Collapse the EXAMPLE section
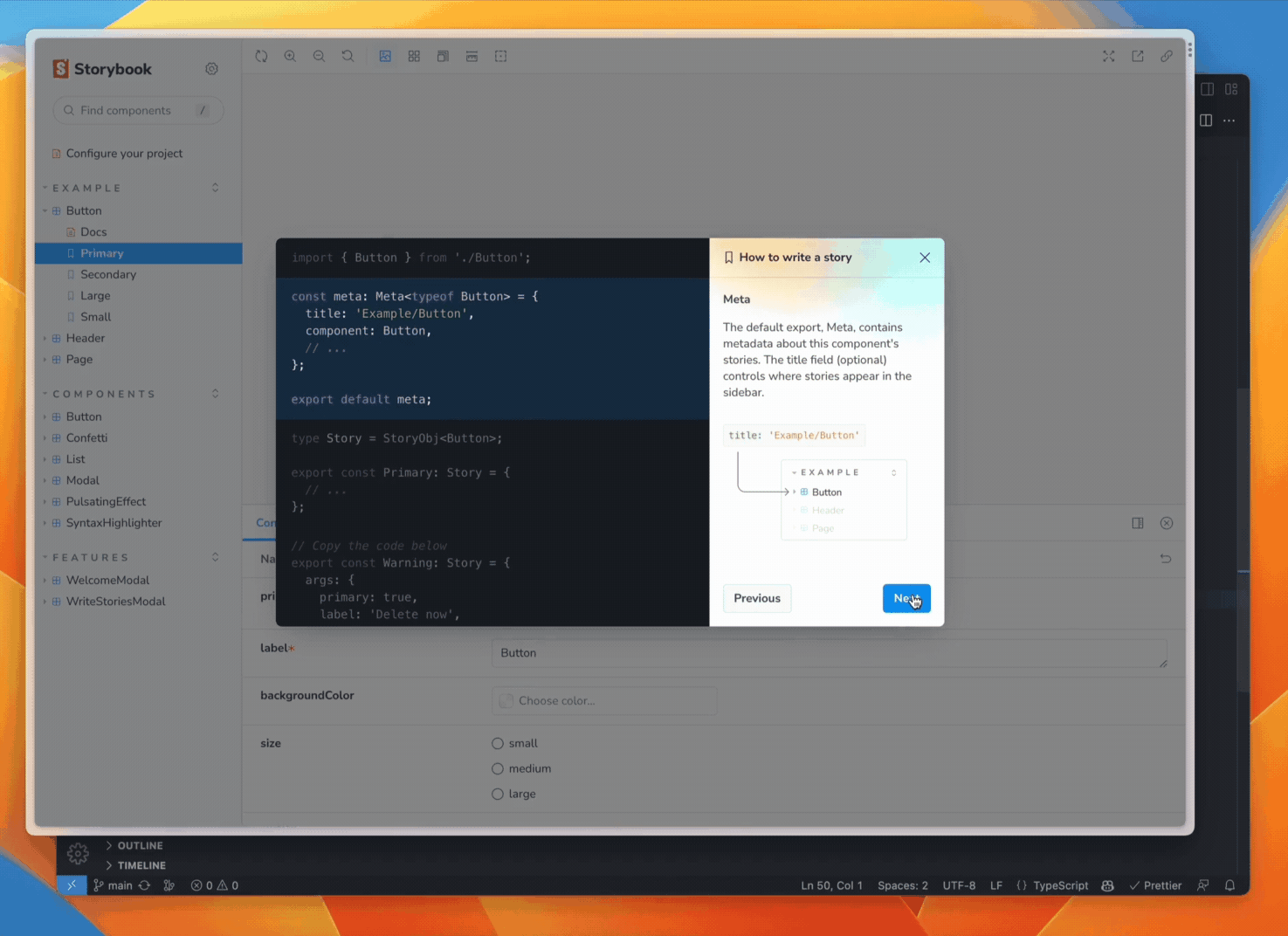 pos(86,188)
